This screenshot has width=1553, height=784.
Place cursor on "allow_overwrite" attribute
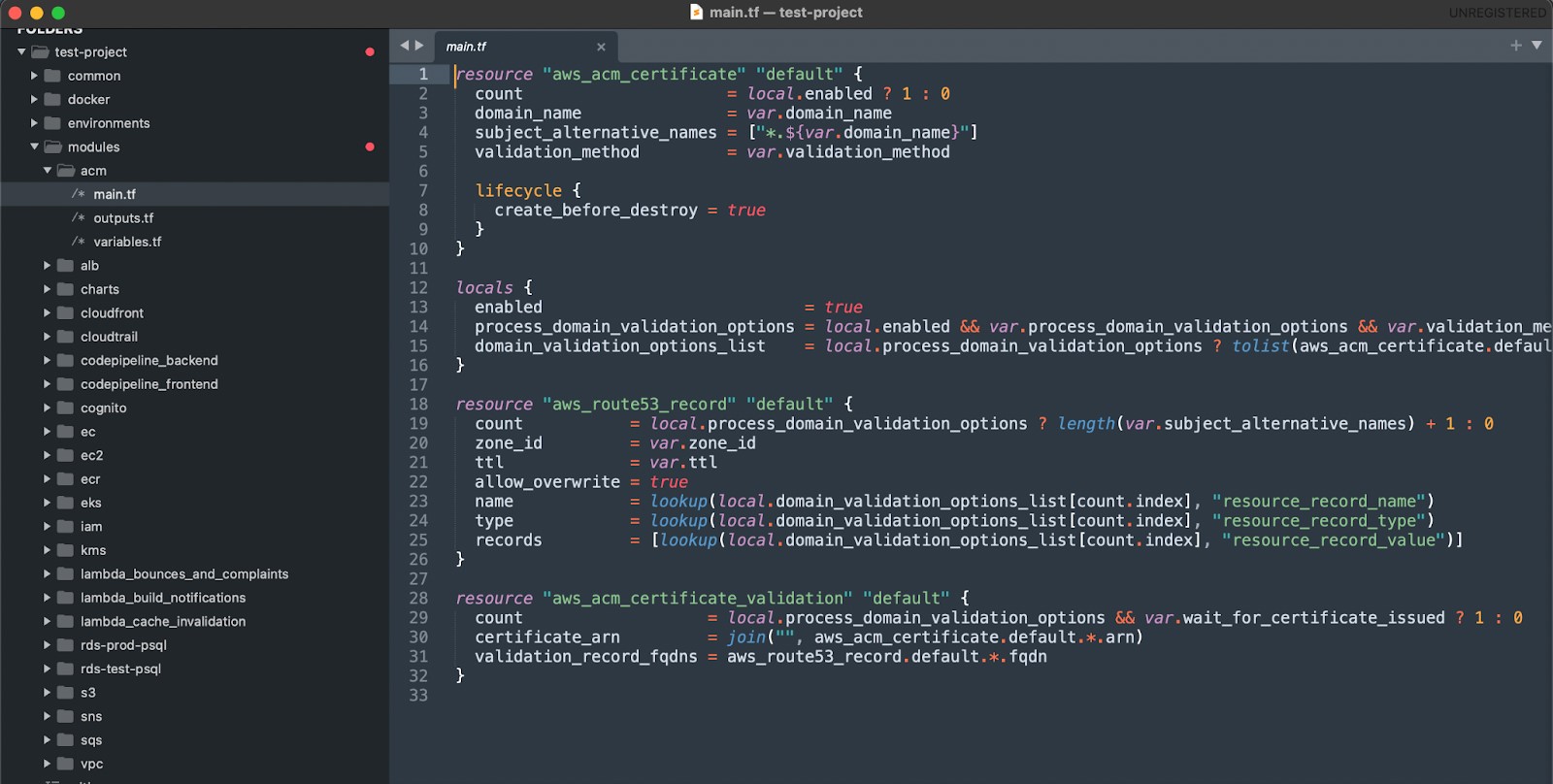547,481
